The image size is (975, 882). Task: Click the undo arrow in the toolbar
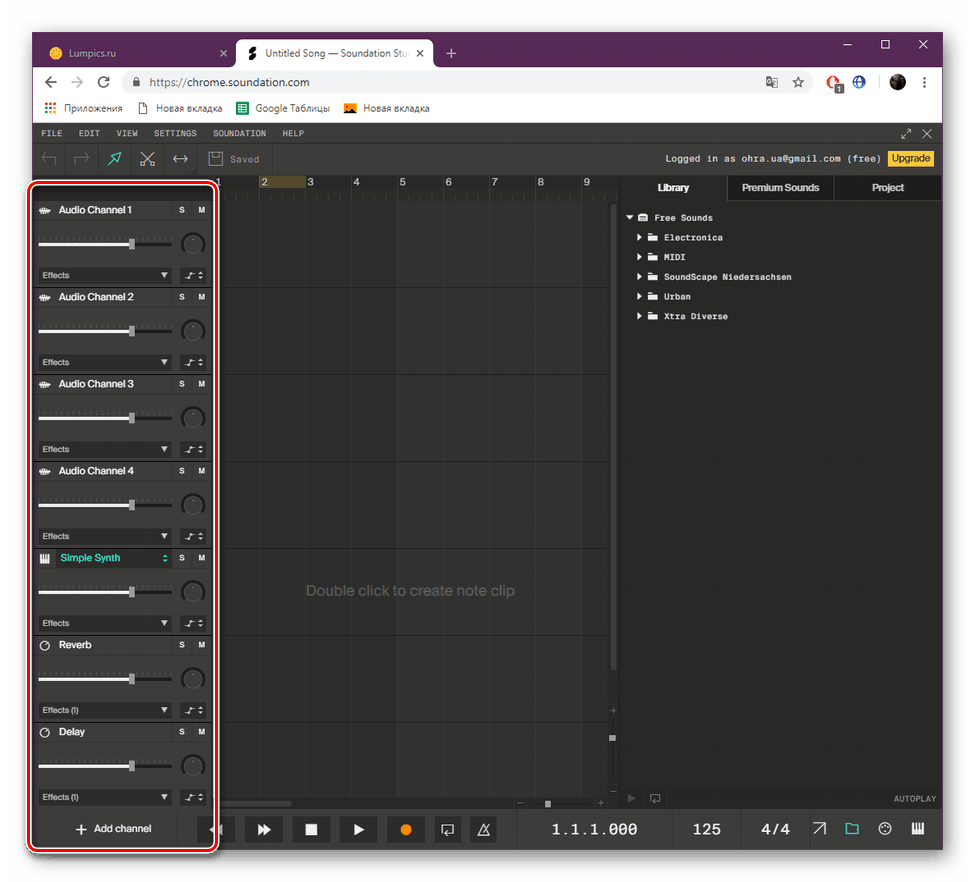click(x=49, y=159)
